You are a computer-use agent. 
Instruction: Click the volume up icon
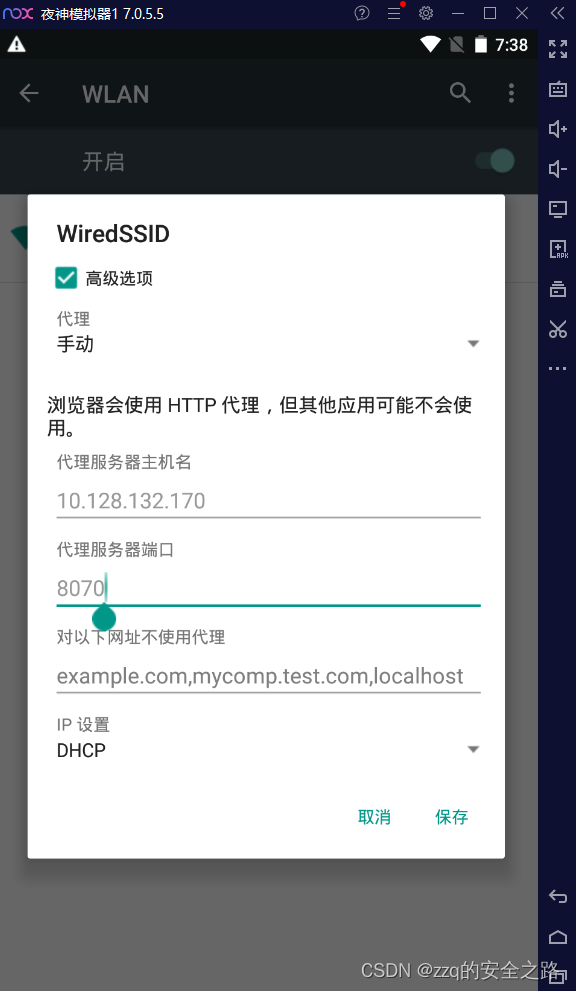coord(558,129)
